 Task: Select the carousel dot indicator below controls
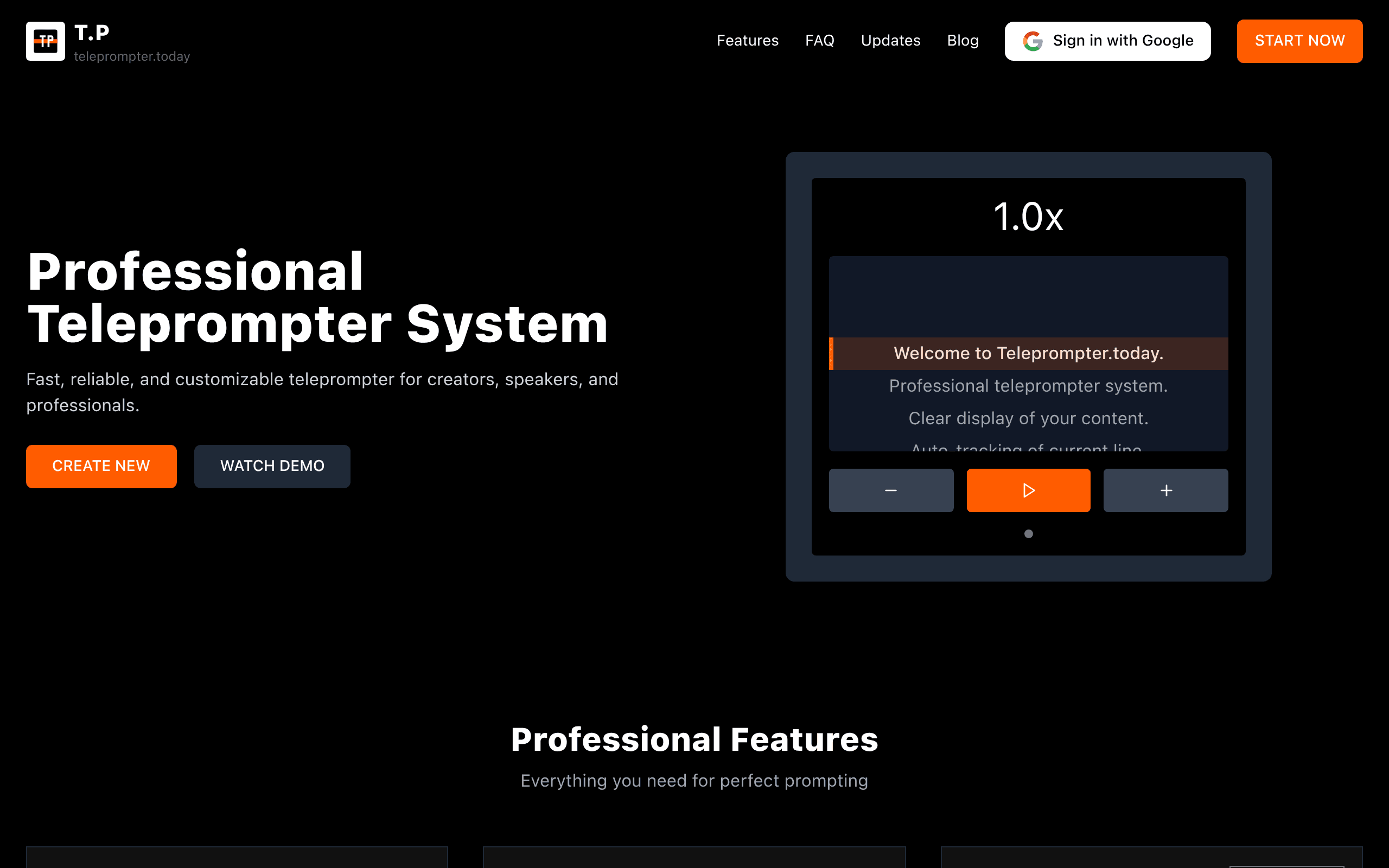1029,534
